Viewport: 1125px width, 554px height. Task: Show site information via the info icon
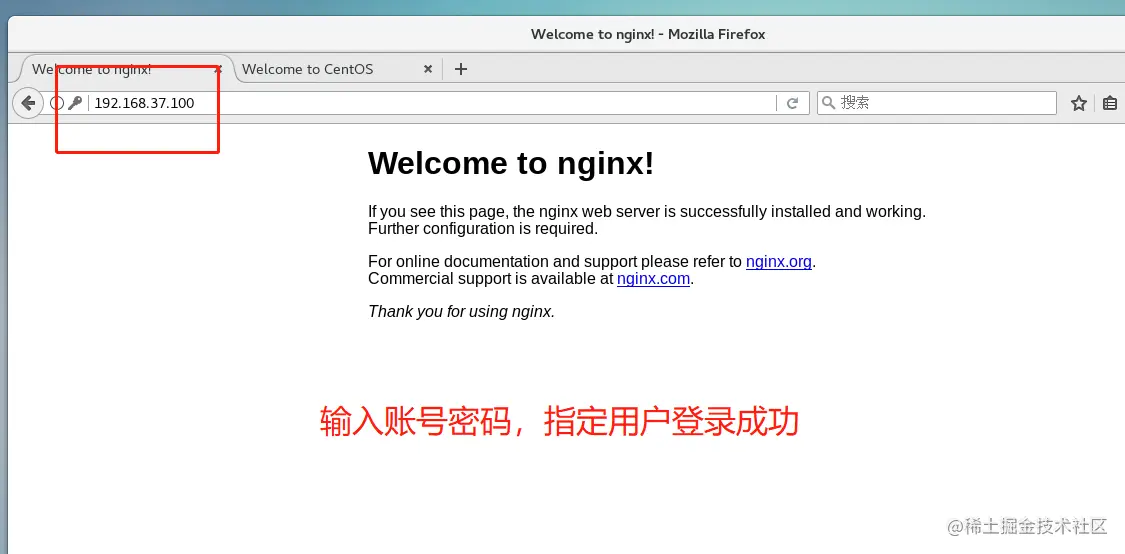tap(57, 103)
